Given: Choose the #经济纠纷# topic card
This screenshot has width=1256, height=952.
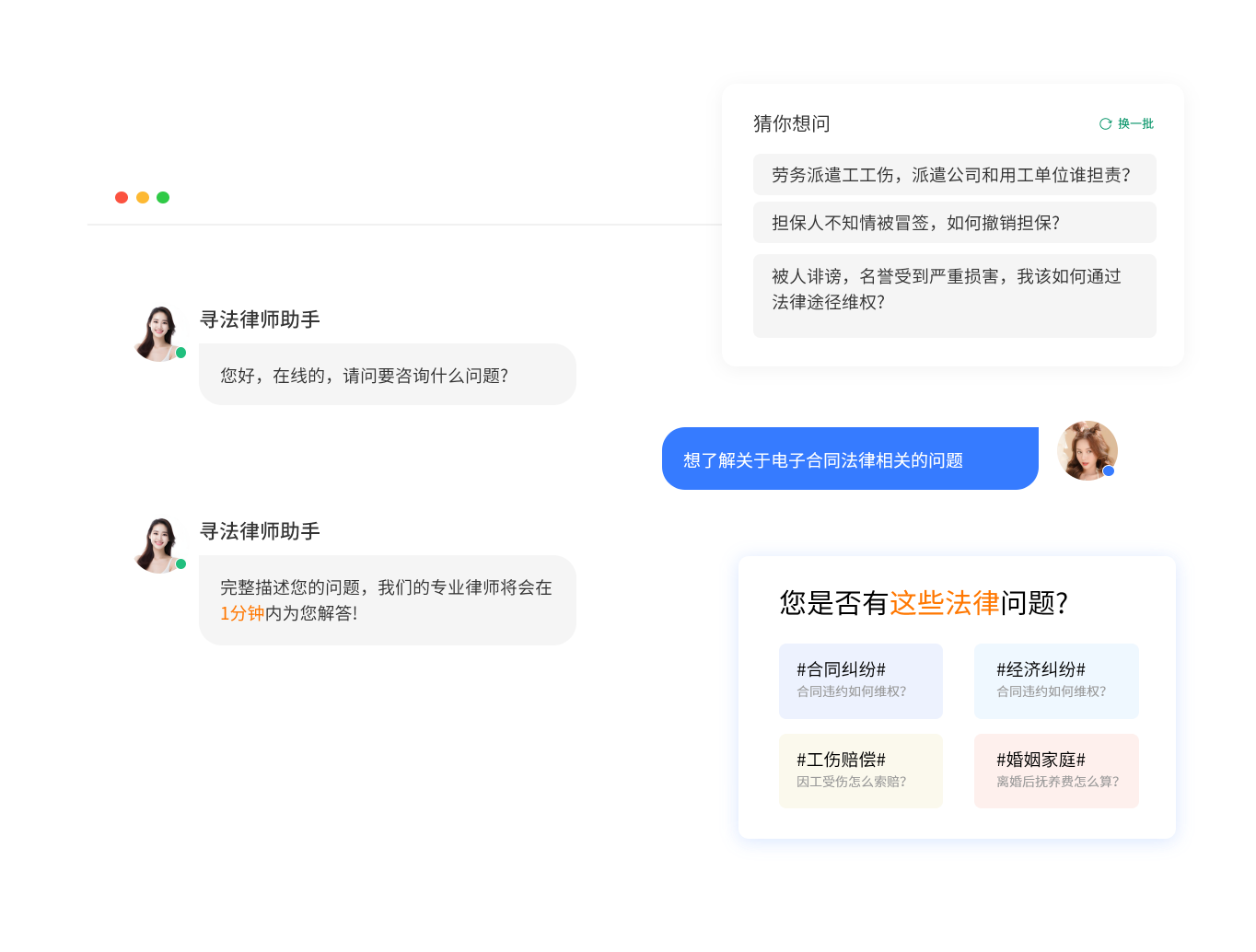Looking at the screenshot, I should (1056, 681).
